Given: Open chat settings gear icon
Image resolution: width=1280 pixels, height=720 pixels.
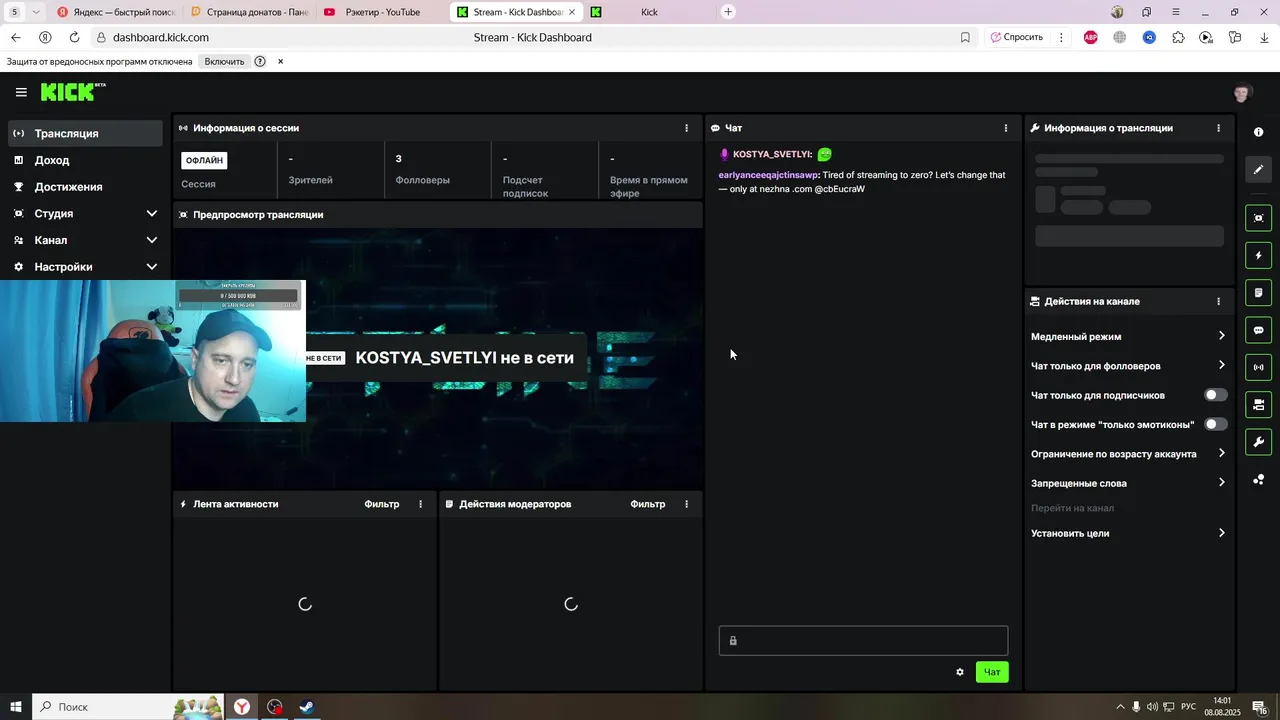Looking at the screenshot, I should coord(960,672).
